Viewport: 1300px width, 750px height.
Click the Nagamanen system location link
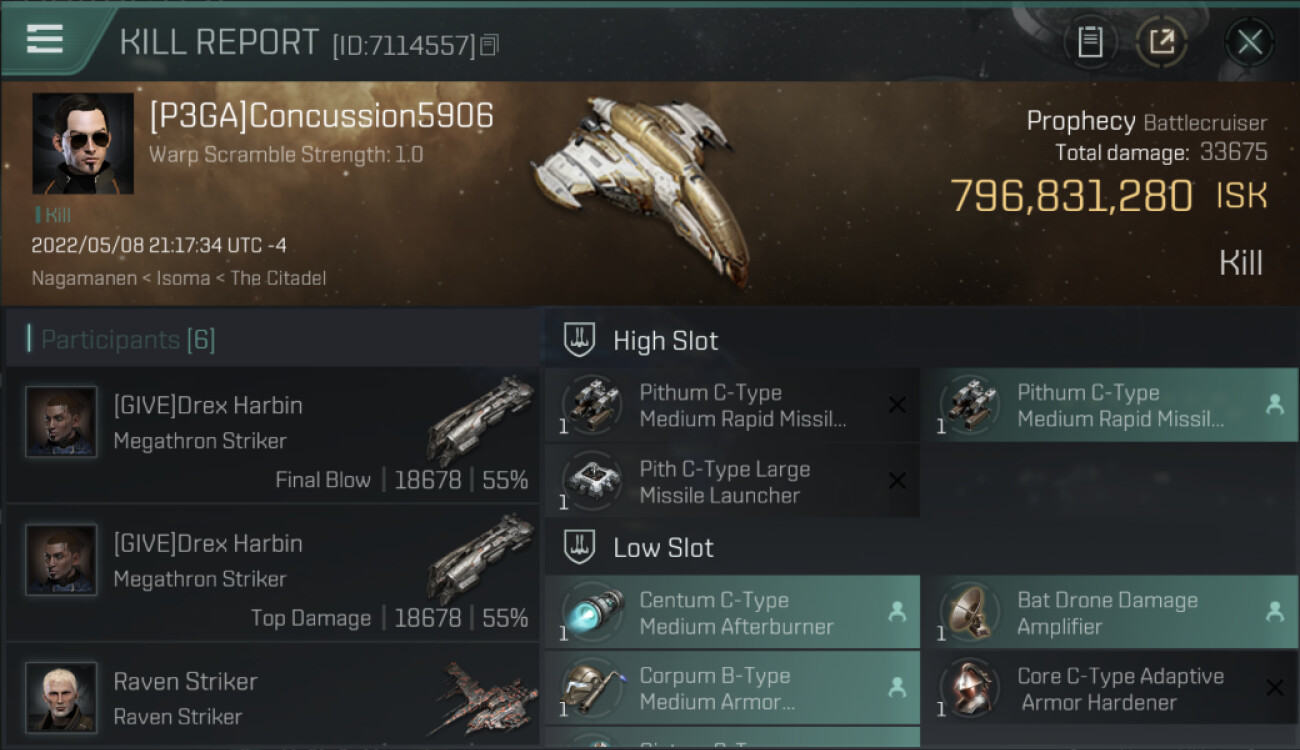(83, 278)
